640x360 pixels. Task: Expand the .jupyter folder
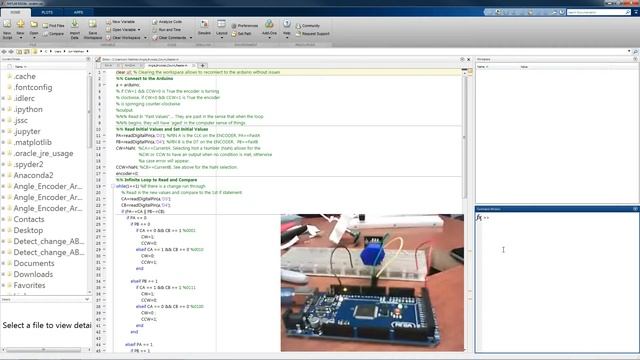click(3, 131)
